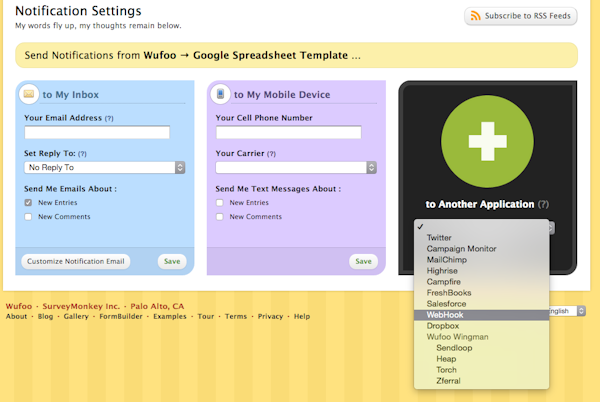Click the SurveyMonkey Inc. footer link
The height and width of the screenshot is (402, 600).
81,306
